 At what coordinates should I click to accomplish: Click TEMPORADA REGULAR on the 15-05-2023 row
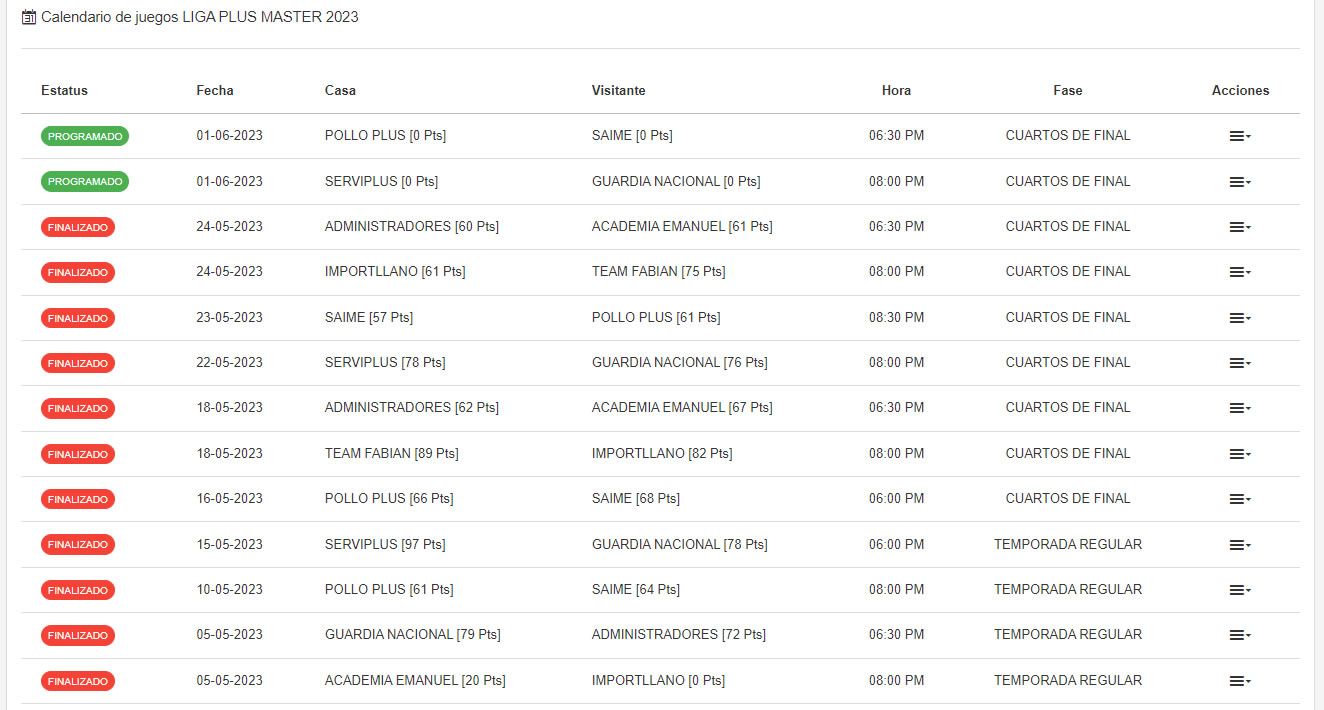click(x=1068, y=545)
